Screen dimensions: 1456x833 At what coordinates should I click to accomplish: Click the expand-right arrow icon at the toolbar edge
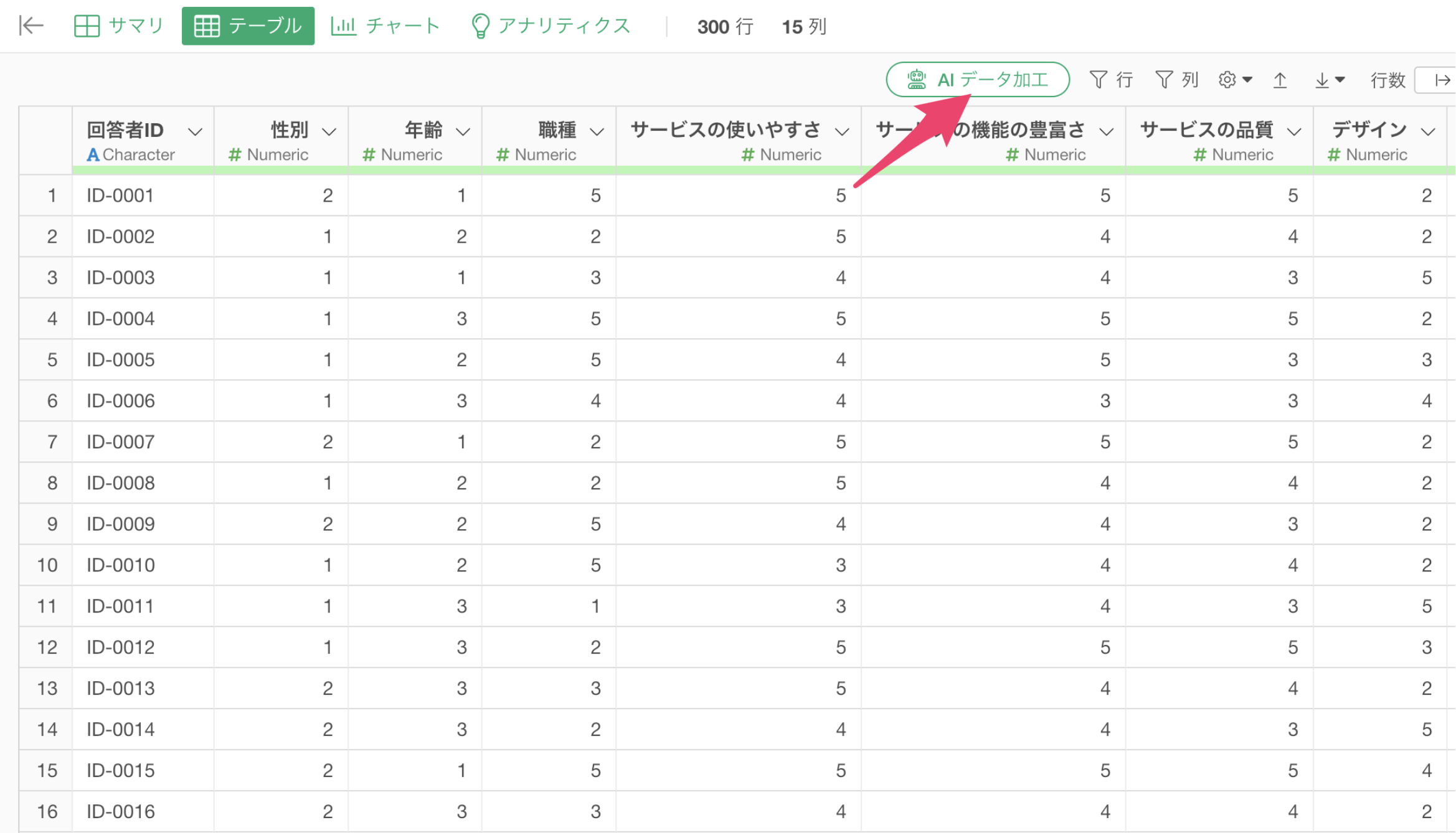[1442, 80]
